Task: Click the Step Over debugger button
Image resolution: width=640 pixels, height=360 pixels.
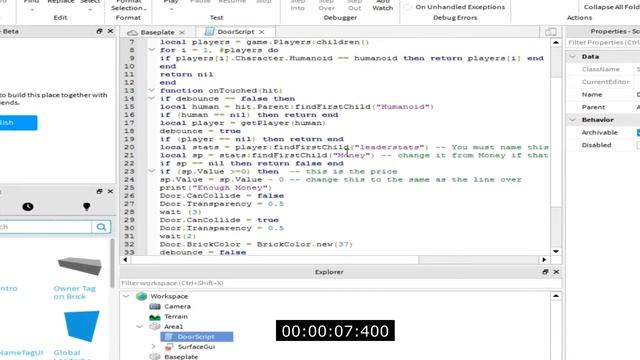Action: (x=326, y=5)
